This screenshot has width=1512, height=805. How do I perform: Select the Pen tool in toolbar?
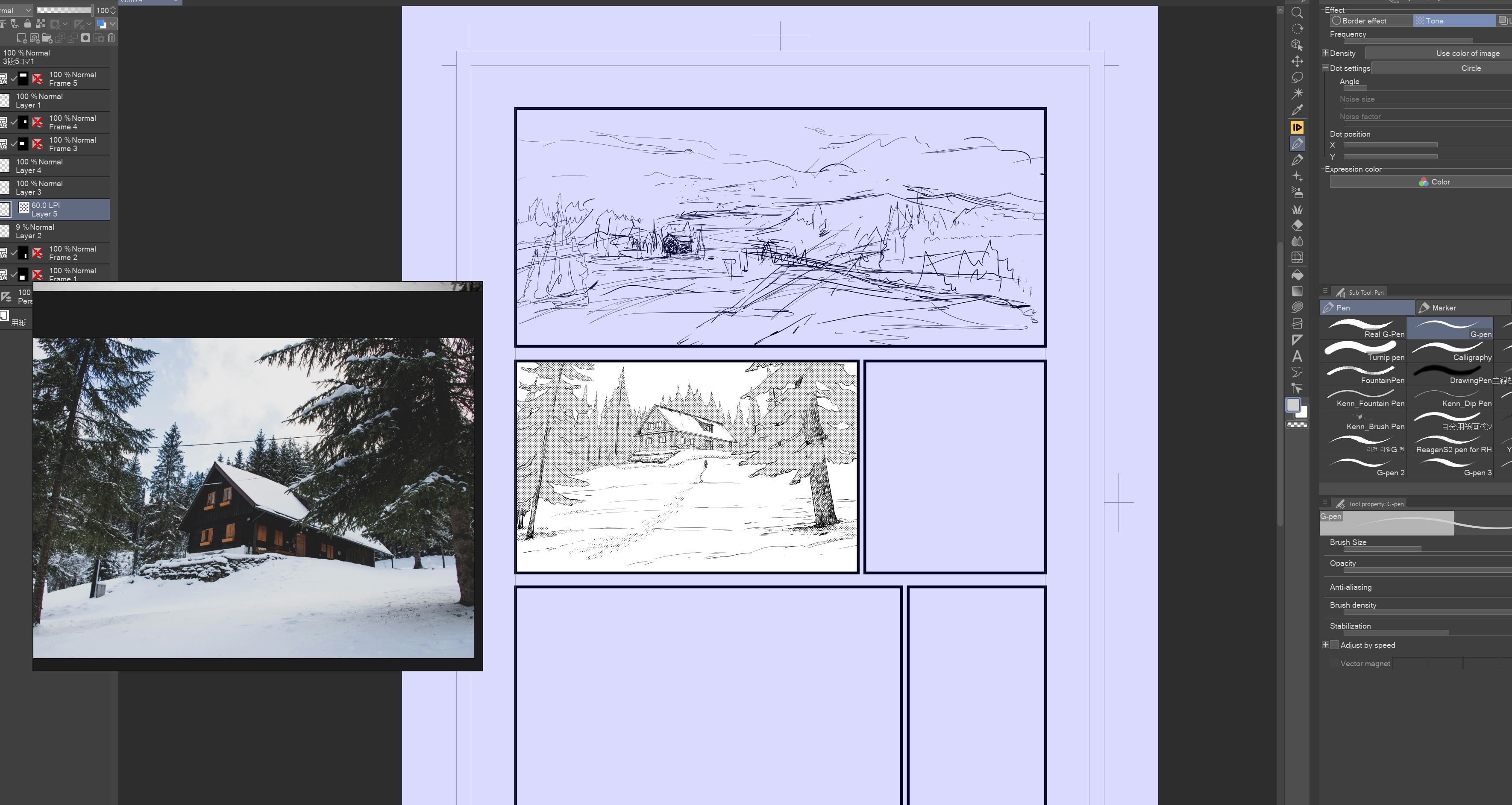[1297, 144]
